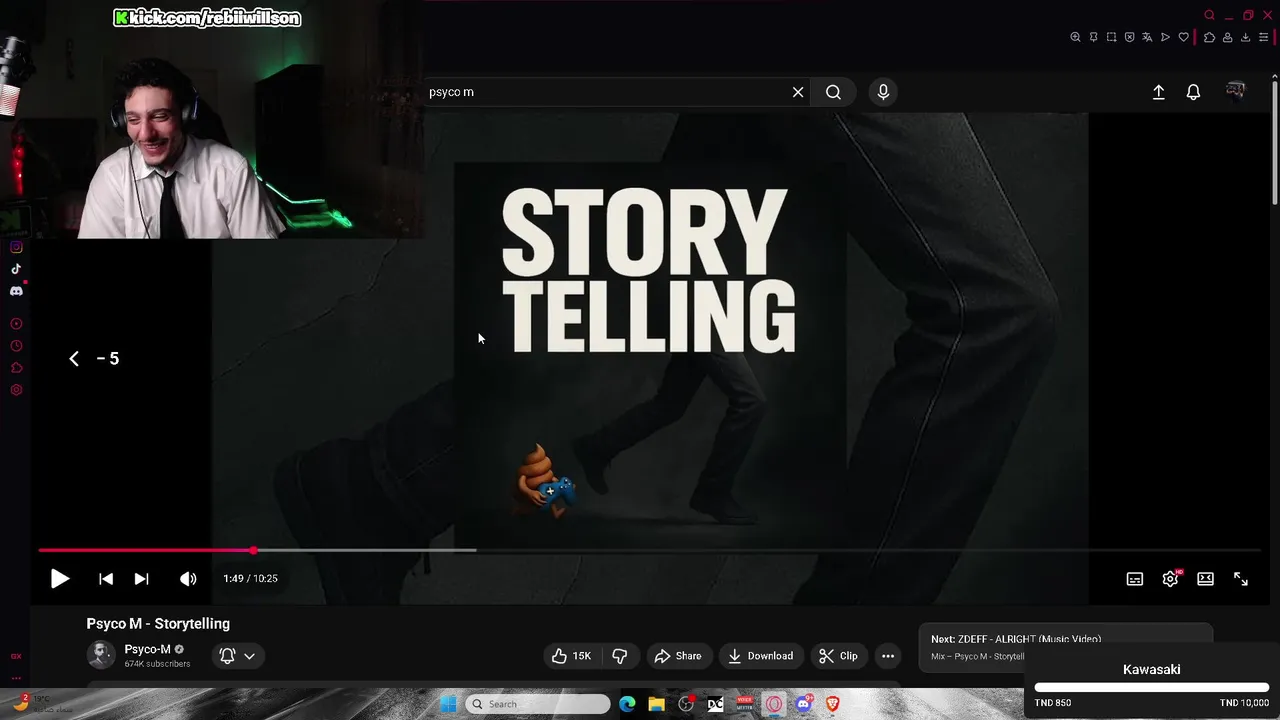Image resolution: width=1280 pixels, height=720 pixels.
Task: Toggle theater mode on the player
Action: pos(1205,579)
